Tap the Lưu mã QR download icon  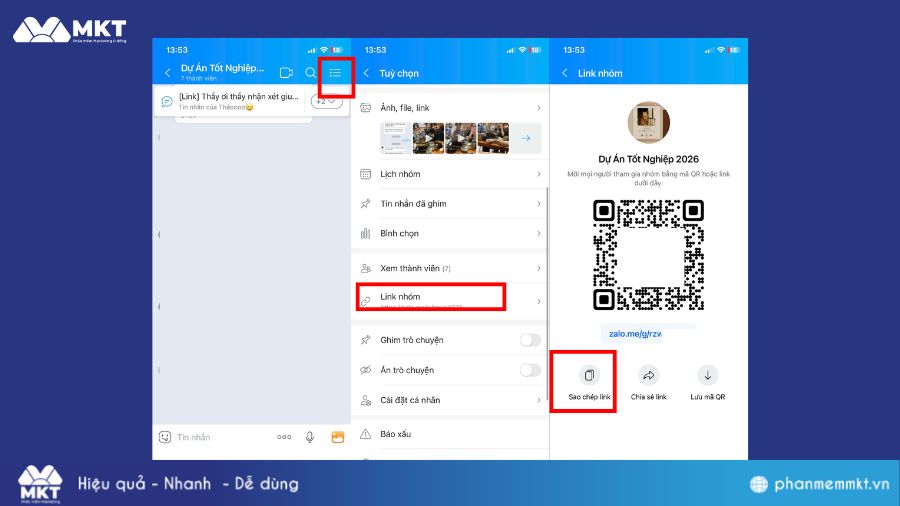pyautogui.click(x=708, y=375)
